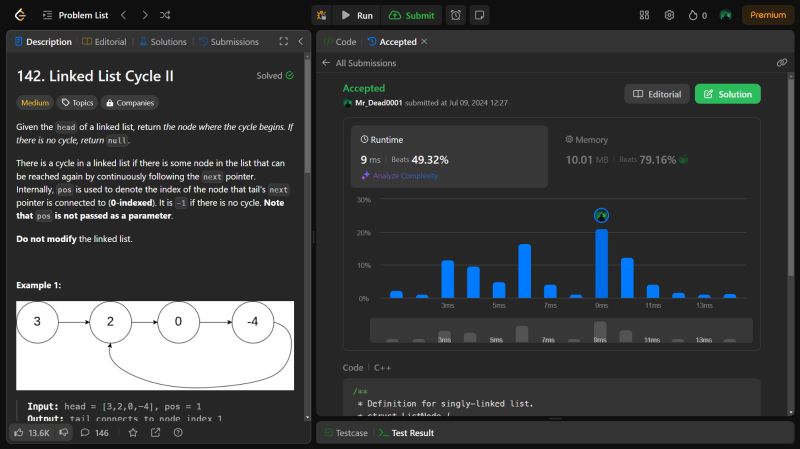Open the debugger bug icon
Screen dimensions: 800x449
tap(320, 15)
